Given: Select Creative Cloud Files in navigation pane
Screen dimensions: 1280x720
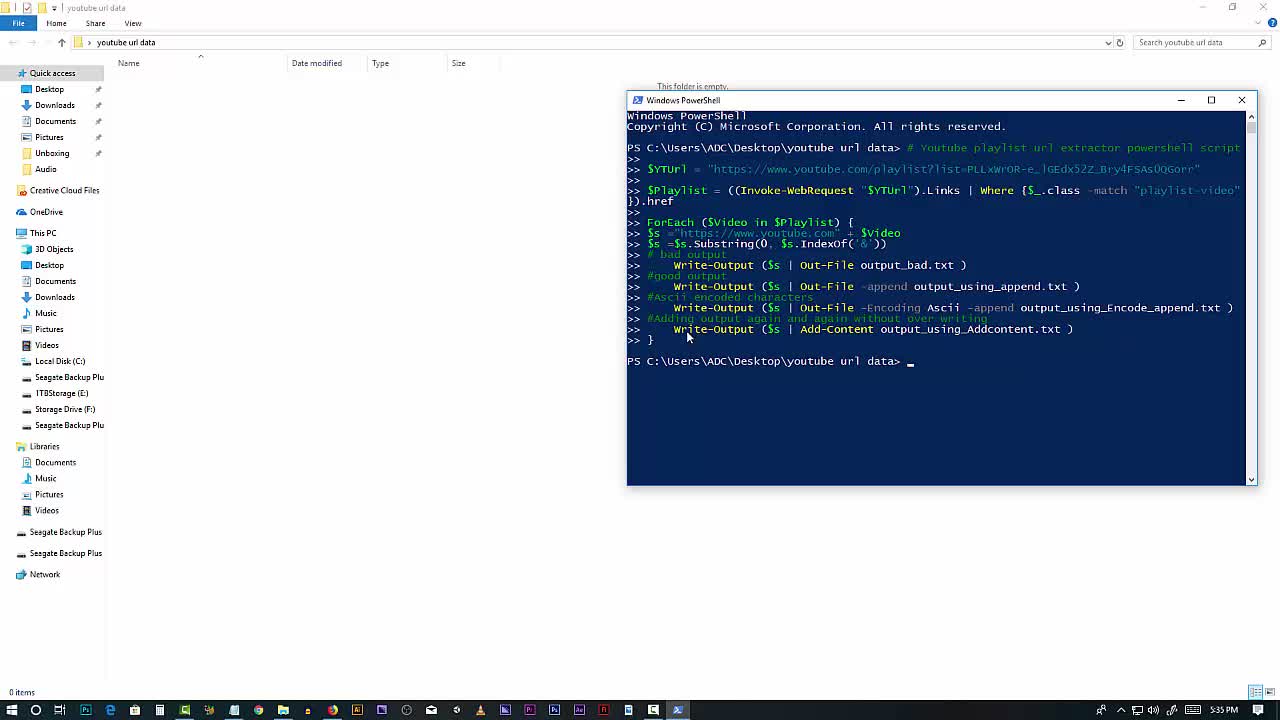Looking at the screenshot, I should click(64, 190).
